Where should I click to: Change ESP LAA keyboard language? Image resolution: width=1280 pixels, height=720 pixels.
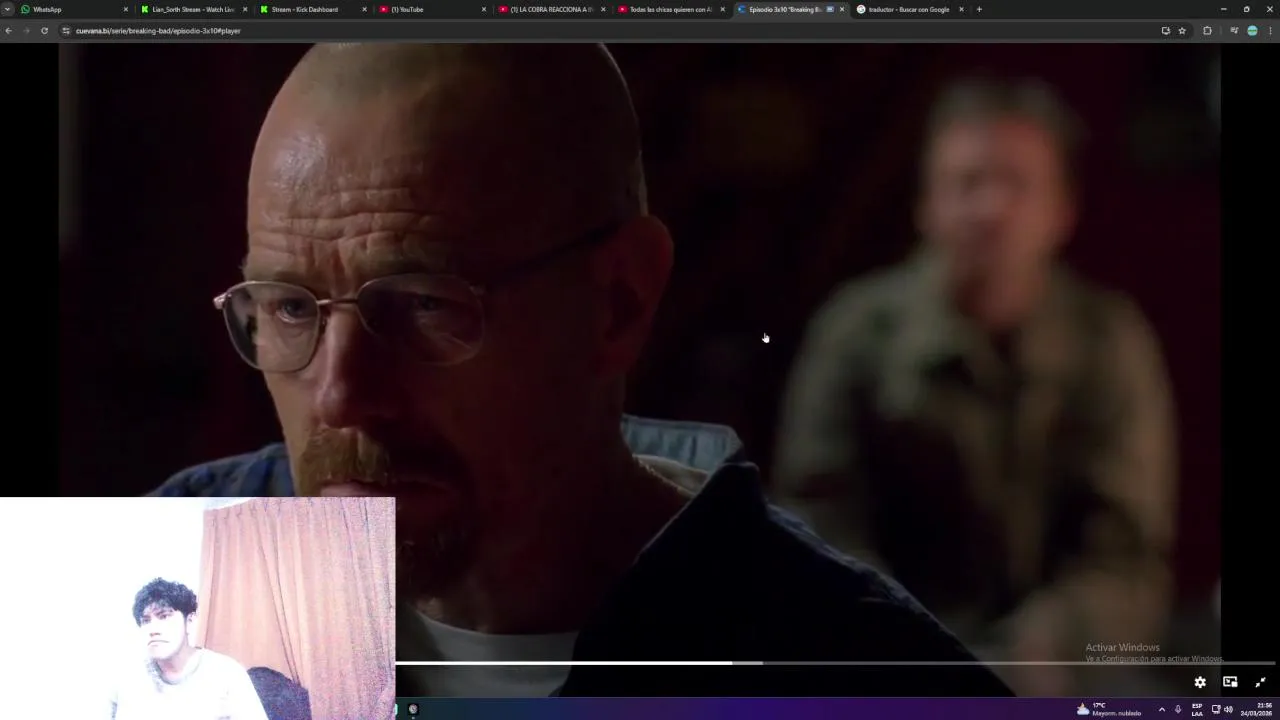click(x=1197, y=709)
